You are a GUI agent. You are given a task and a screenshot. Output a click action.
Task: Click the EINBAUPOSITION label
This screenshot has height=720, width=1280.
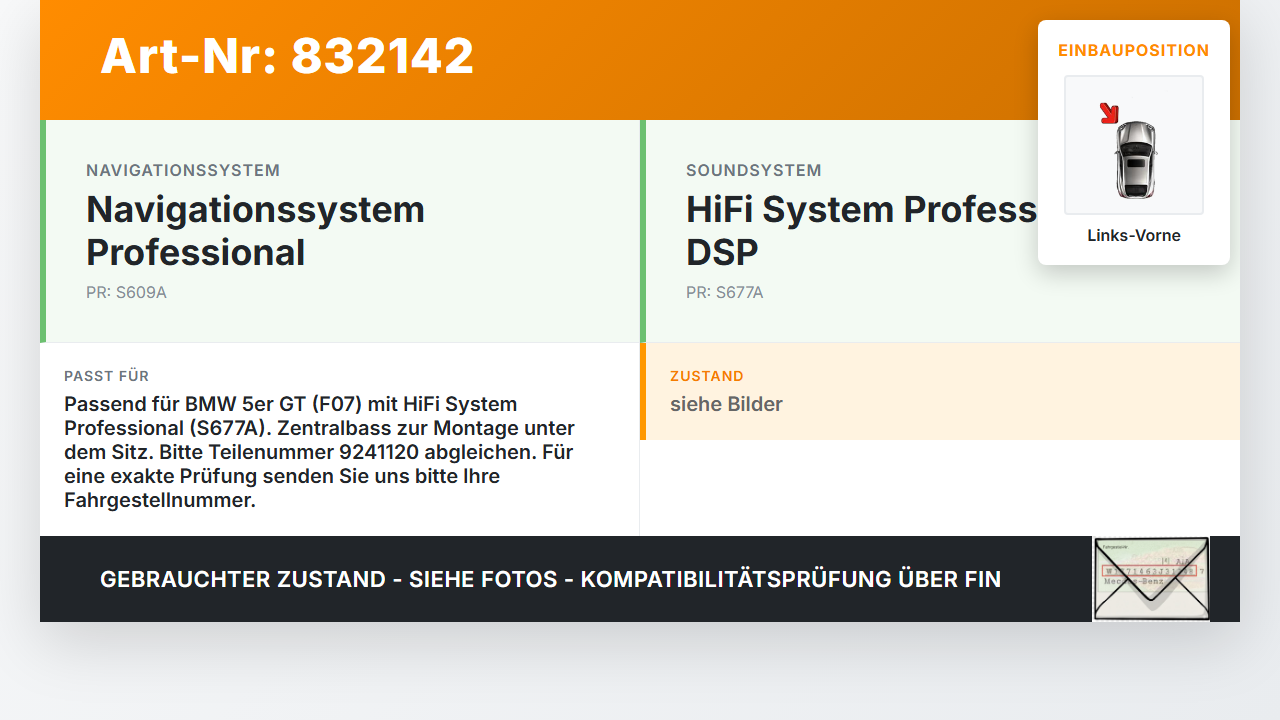[1134, 50]
